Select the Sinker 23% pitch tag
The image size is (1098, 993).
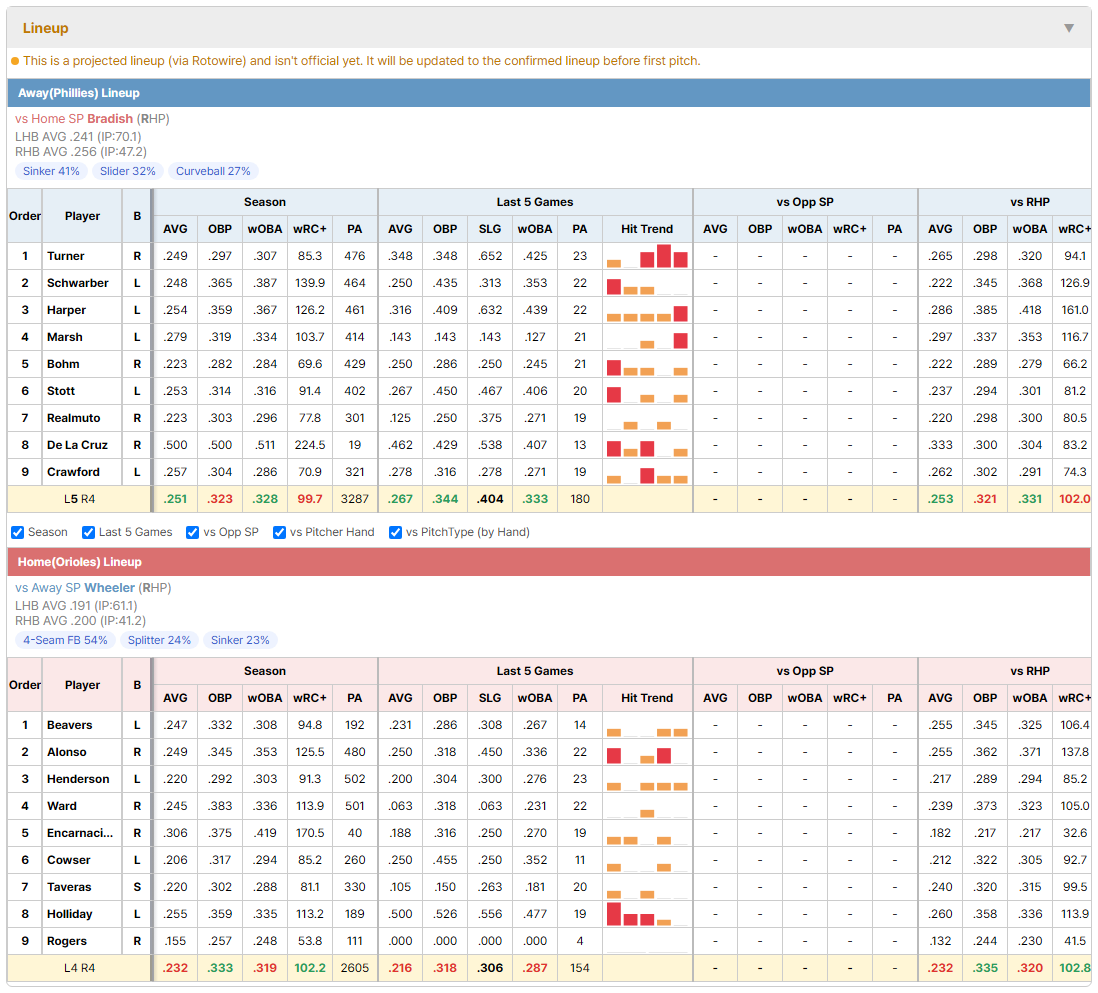(x=240, y=640)
